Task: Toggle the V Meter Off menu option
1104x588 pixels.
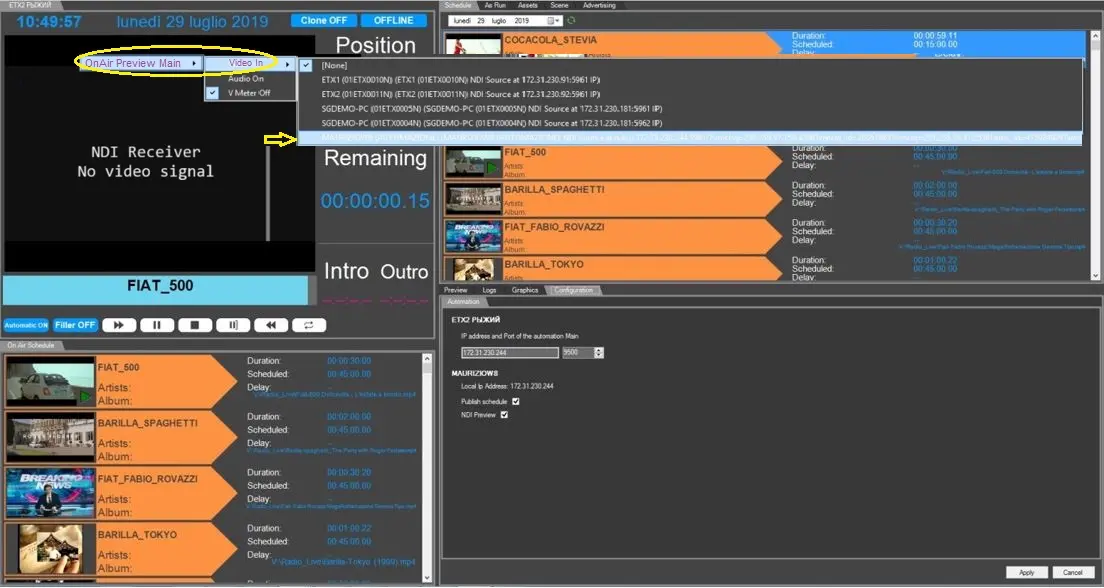Action: [x=249, y=92]
